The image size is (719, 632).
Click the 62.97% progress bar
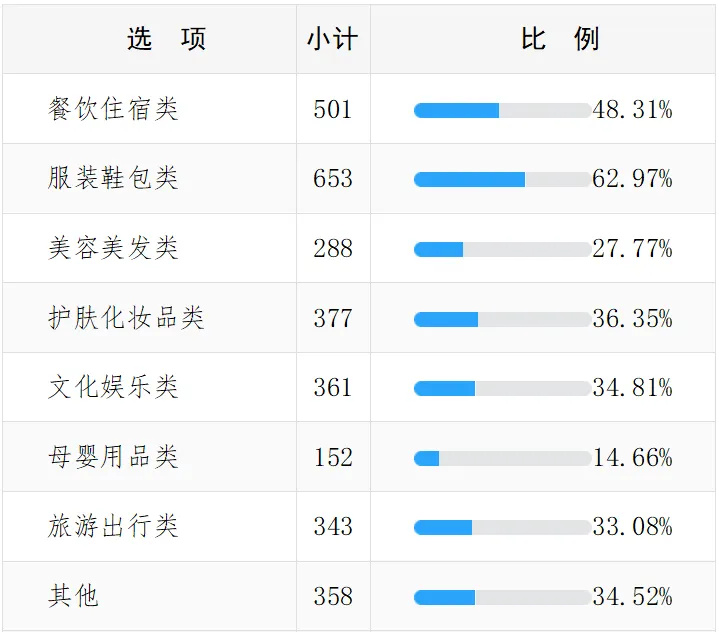[502, 179]
